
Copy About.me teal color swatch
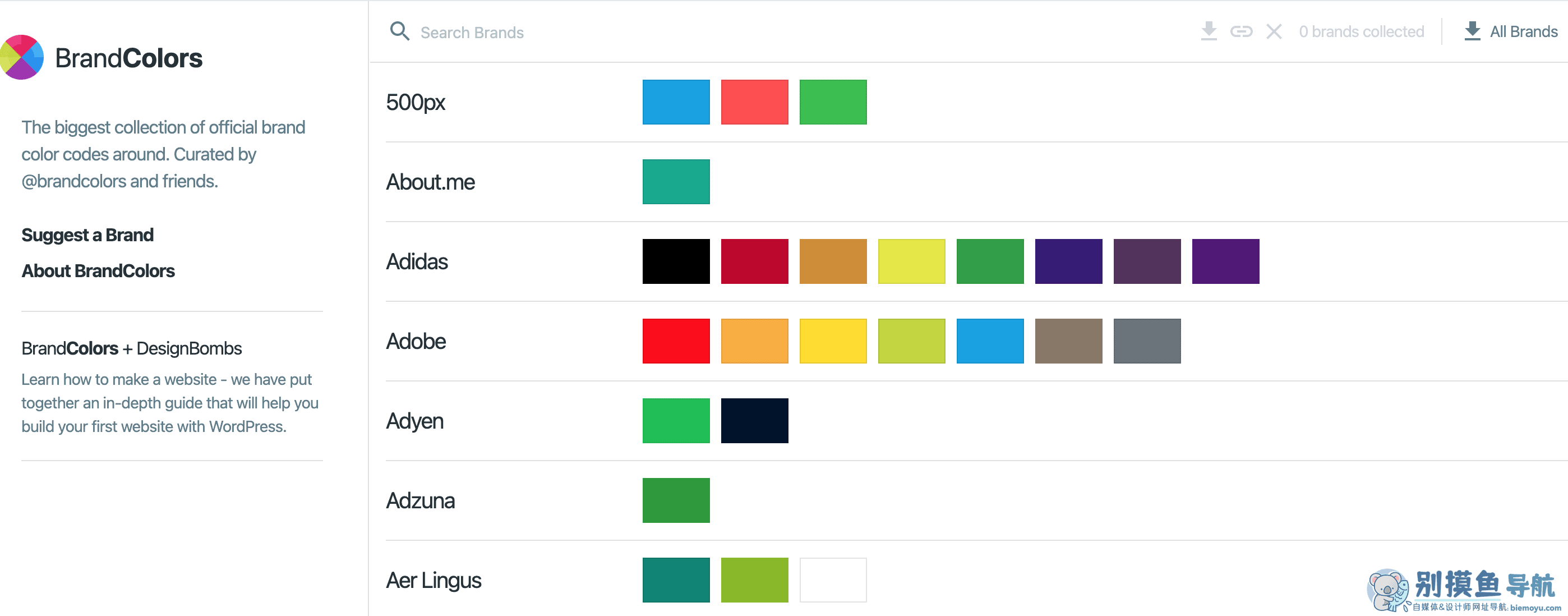[676, 182]
